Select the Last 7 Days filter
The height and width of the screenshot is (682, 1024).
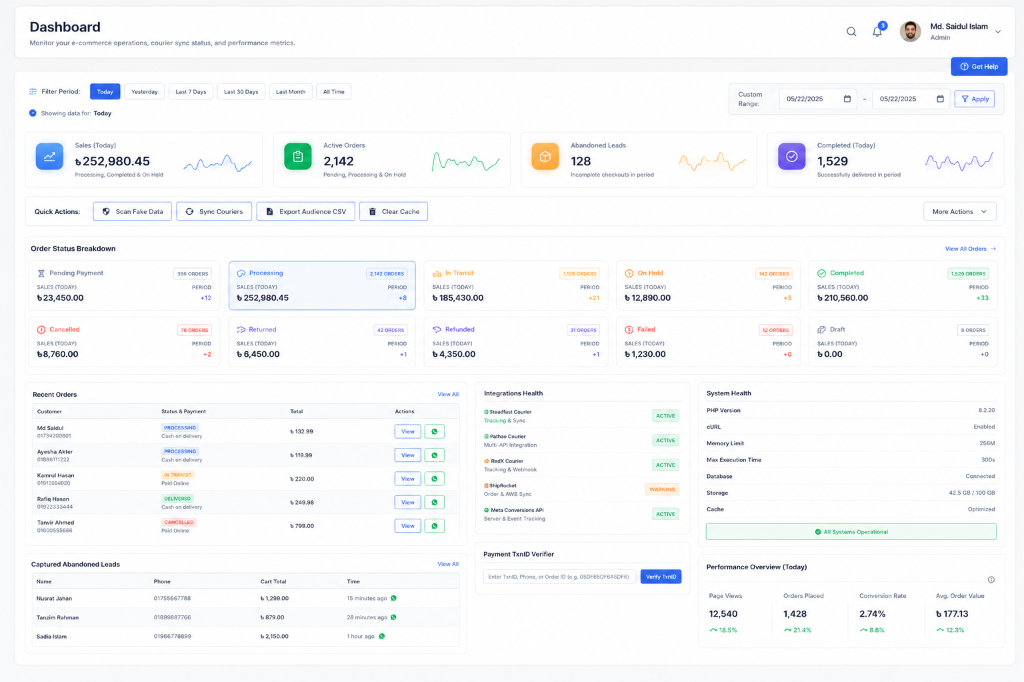[191, 91]
